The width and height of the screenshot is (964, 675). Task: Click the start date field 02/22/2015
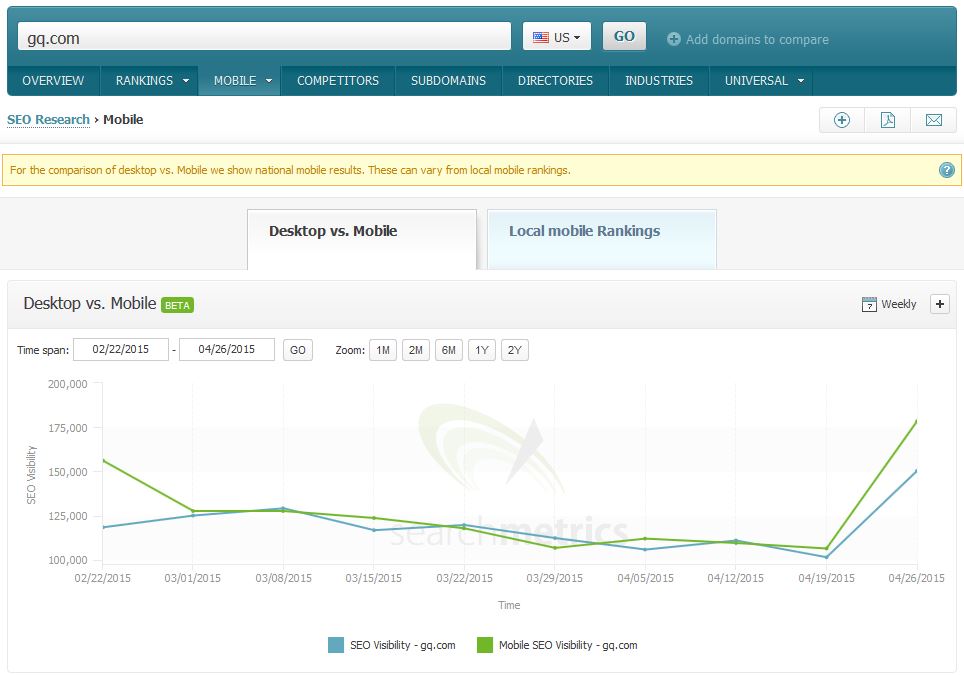(120, 349)
